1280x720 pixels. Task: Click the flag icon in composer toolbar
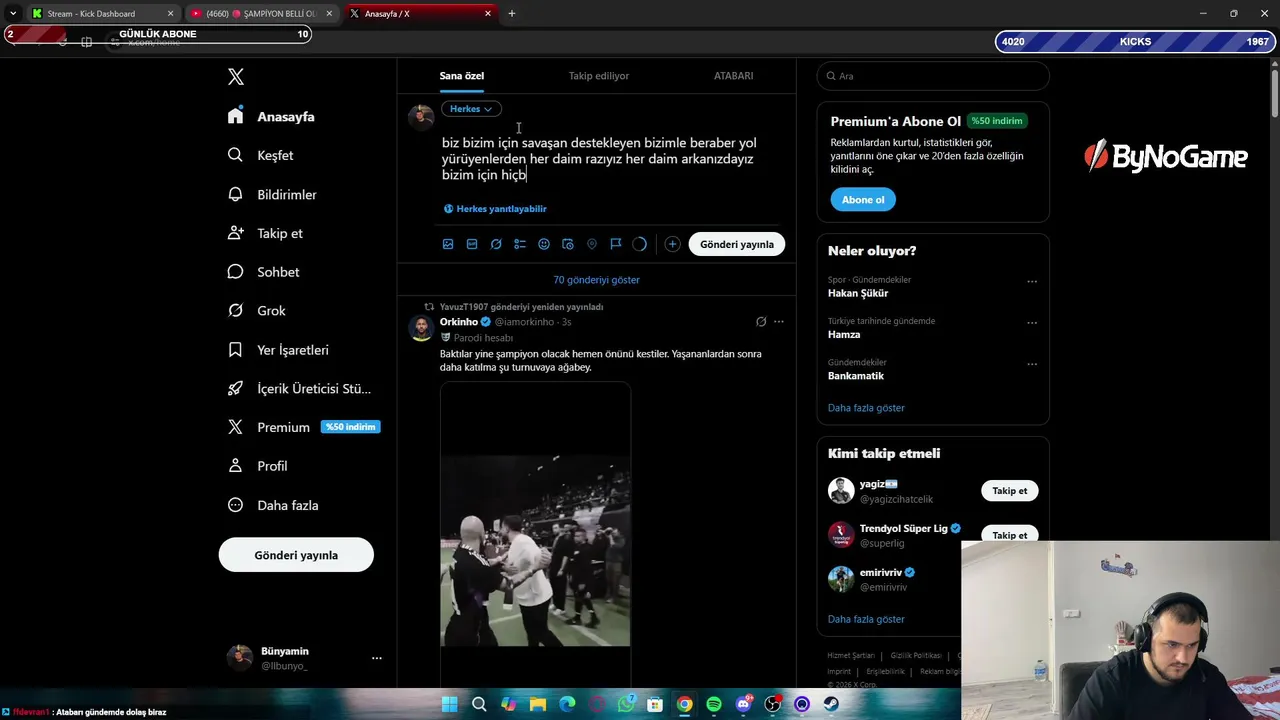(616, 244)
